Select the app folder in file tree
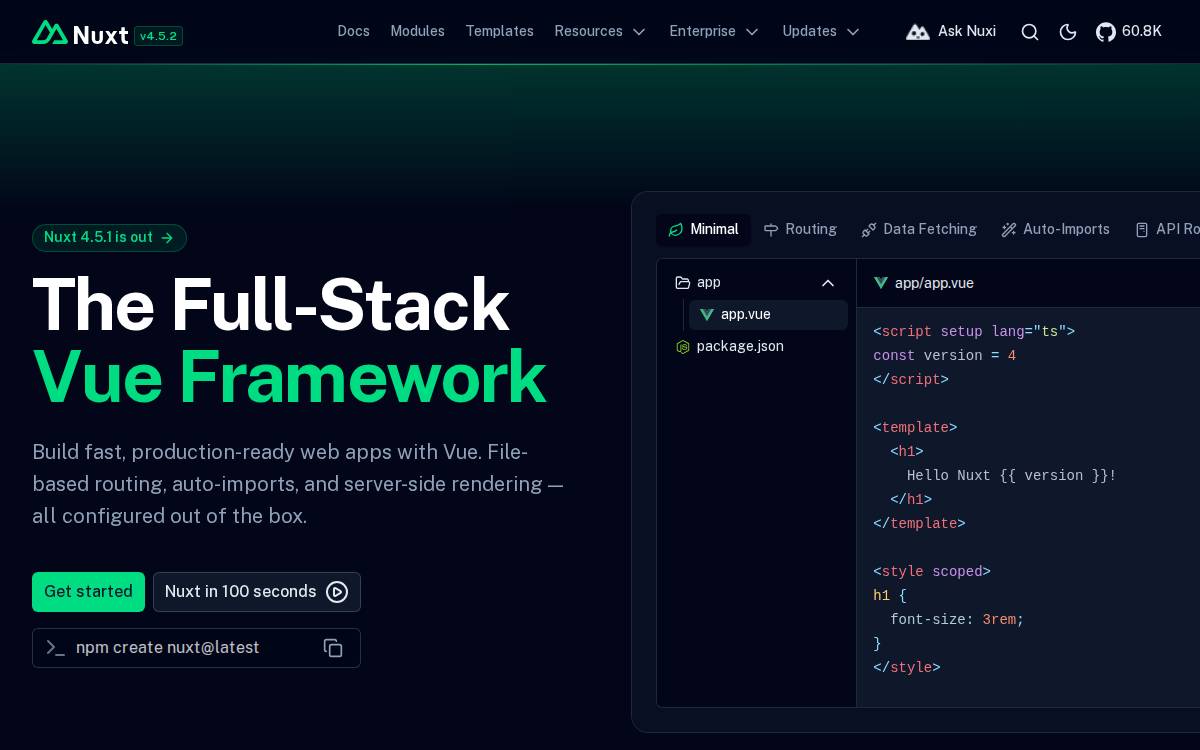This screenshot has width=1200, height=750. pyautogui.click(x=756, y=283)
